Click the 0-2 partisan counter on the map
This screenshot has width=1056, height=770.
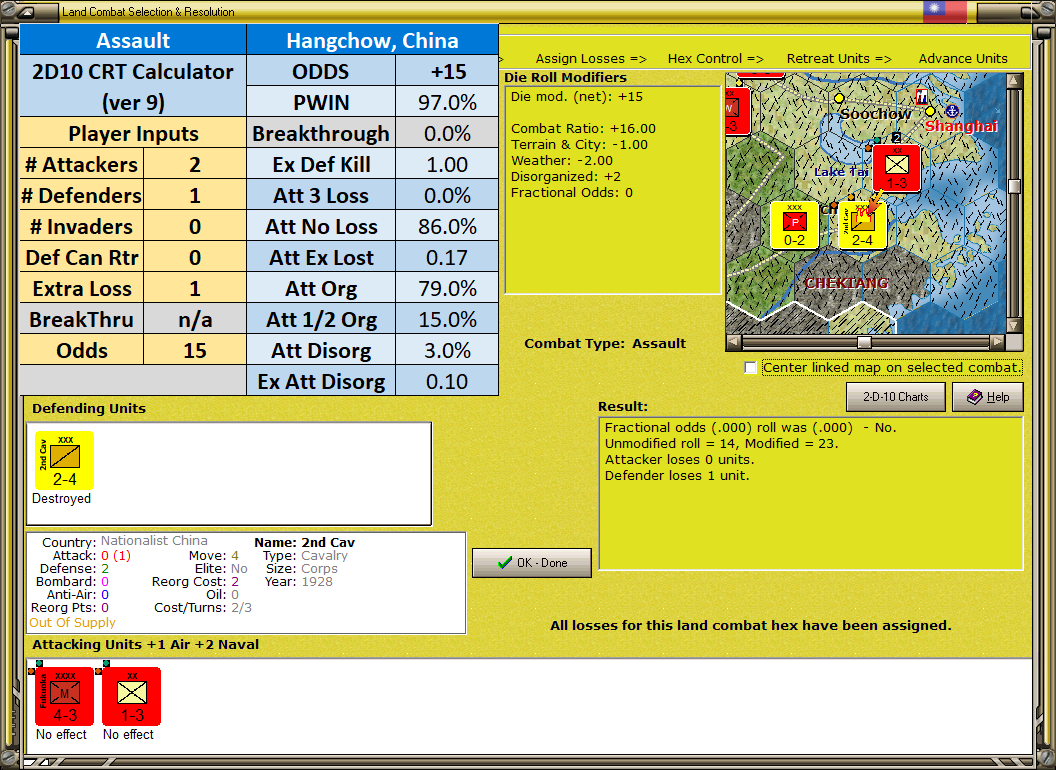click(x=795, y=225)
